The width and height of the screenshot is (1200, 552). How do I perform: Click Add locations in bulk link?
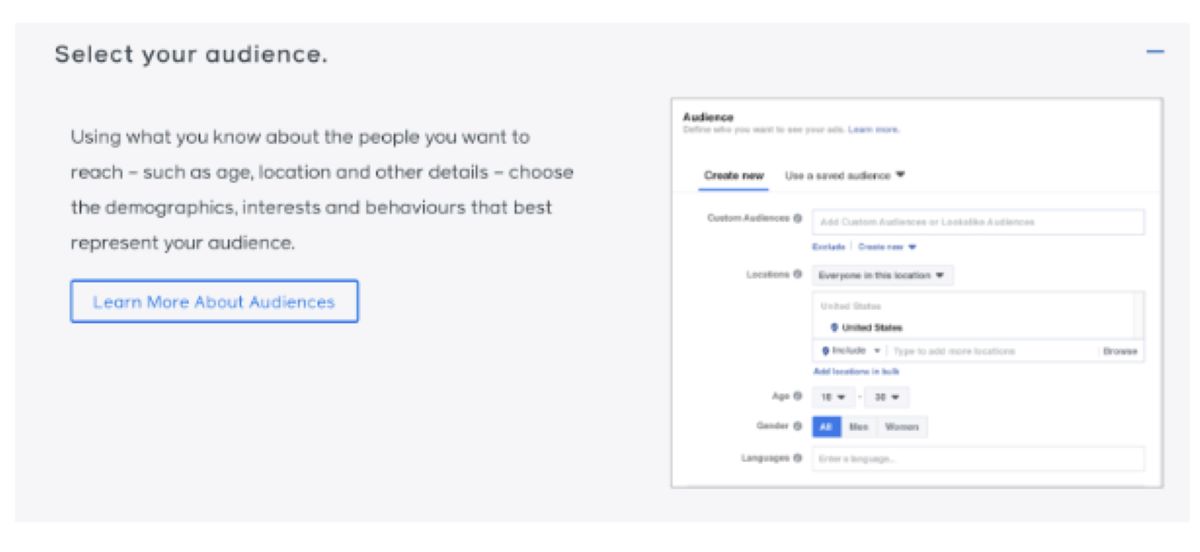coord(856,371)
